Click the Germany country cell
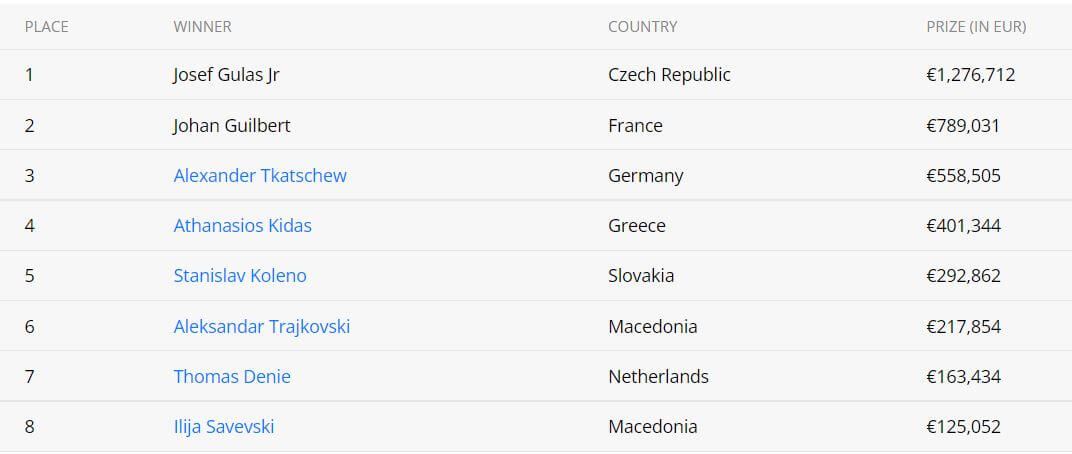This screenshot has height=454, width=1072. 645,176
